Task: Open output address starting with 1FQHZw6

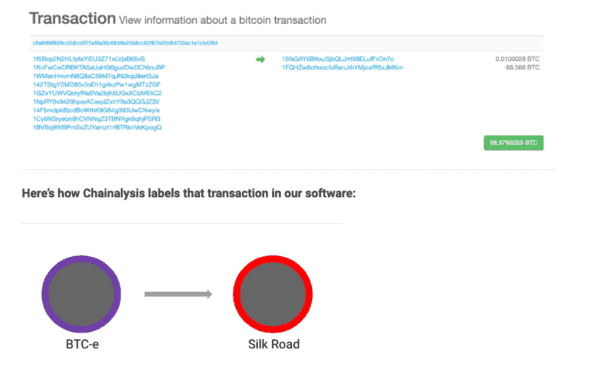Action: point(342,67)
